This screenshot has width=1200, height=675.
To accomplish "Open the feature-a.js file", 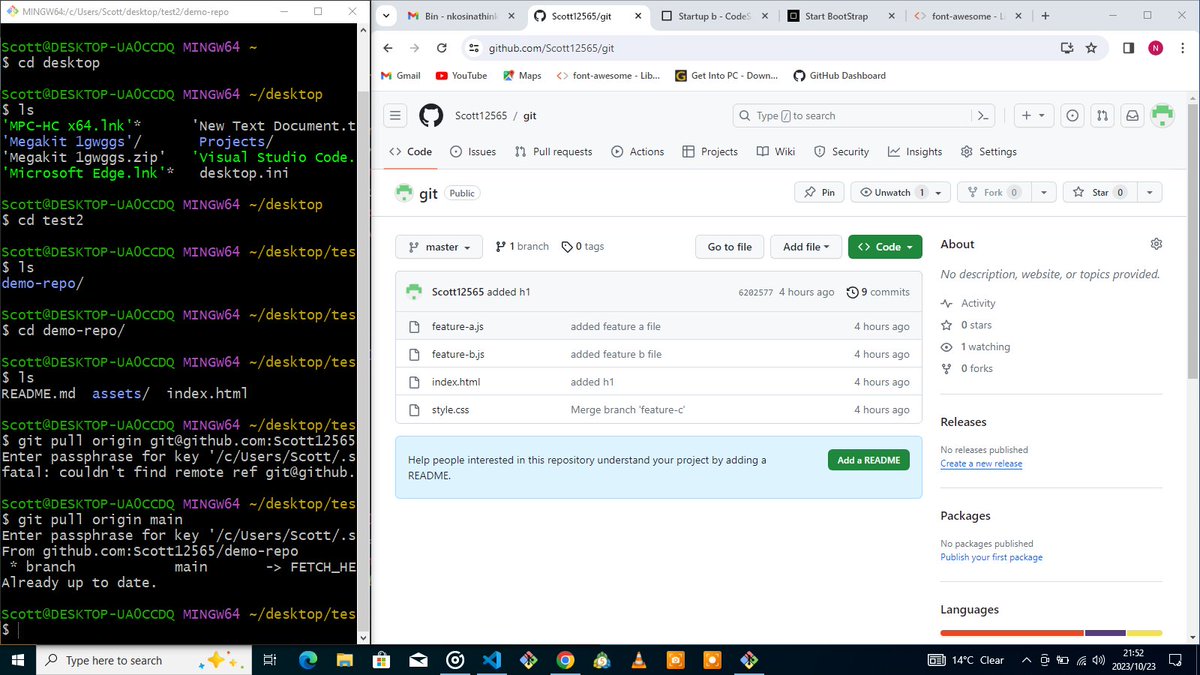I will (458, 326).
